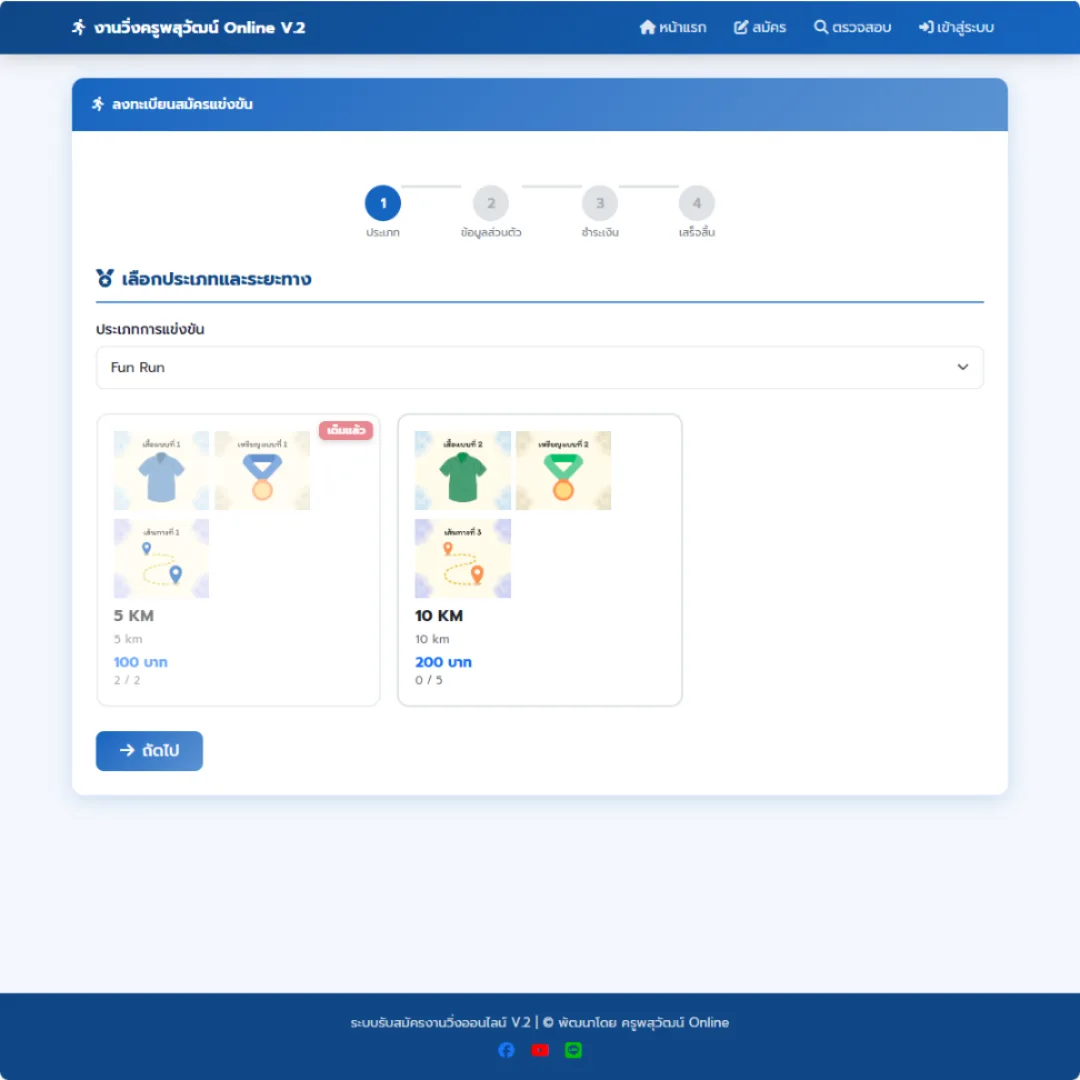Click the running man logo in the navbar

[79, 27]
